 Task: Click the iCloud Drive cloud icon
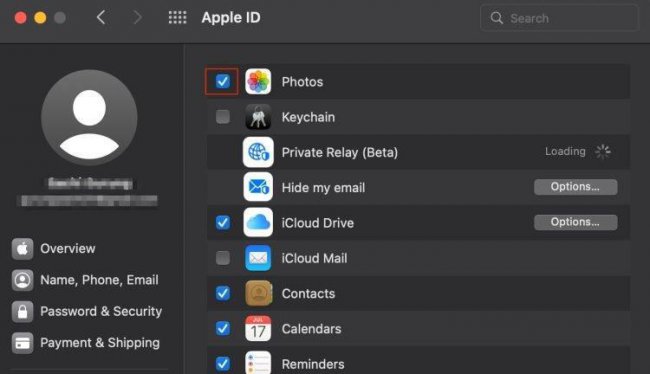click(x=258, y=223)
